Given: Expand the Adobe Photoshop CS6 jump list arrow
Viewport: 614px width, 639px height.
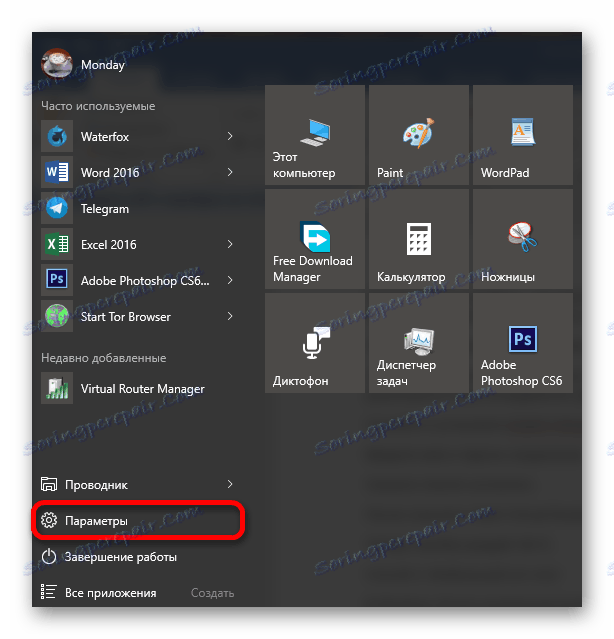Looking at the screenshot, I should [230, 280].
